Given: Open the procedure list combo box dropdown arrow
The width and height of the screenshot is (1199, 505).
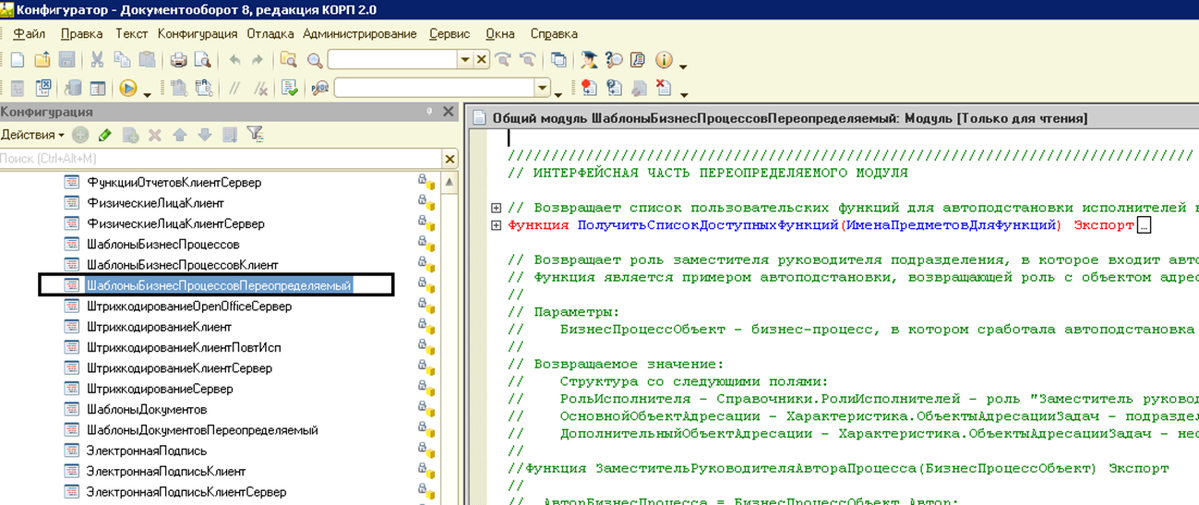Looking at the screenshot, I should click(x=543, y=88).
